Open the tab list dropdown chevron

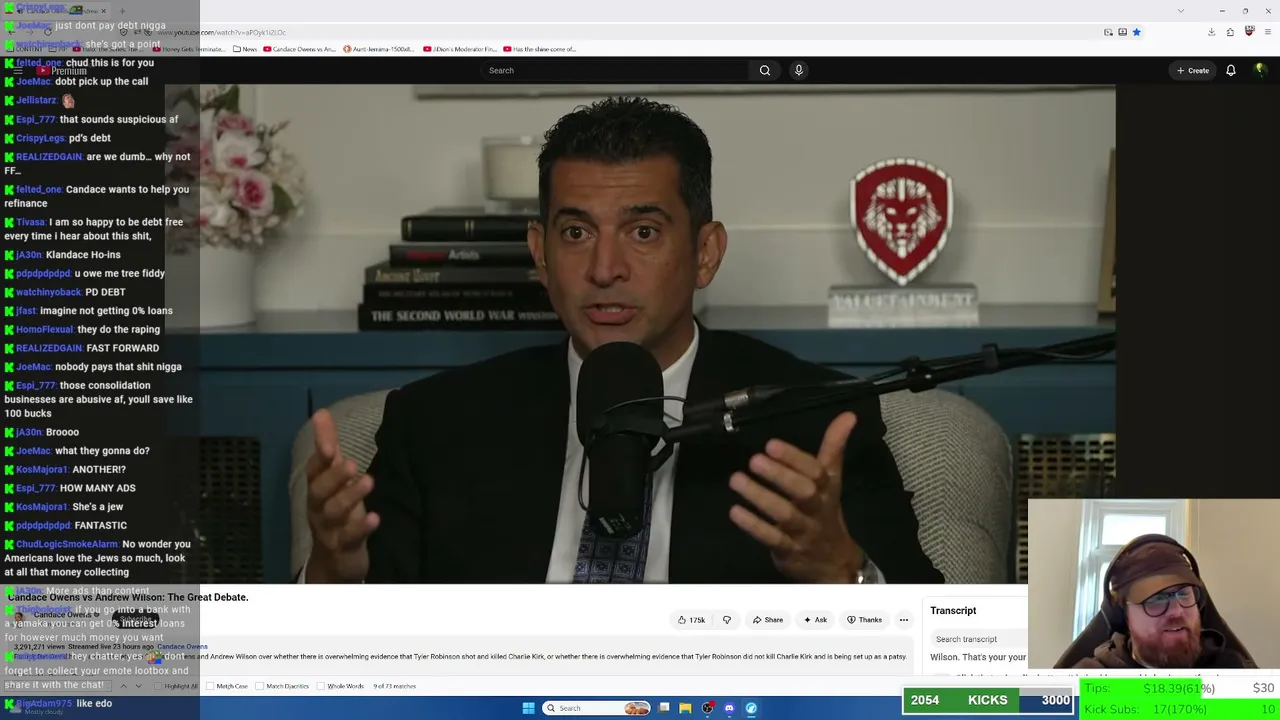click(x=1181, y=11)
